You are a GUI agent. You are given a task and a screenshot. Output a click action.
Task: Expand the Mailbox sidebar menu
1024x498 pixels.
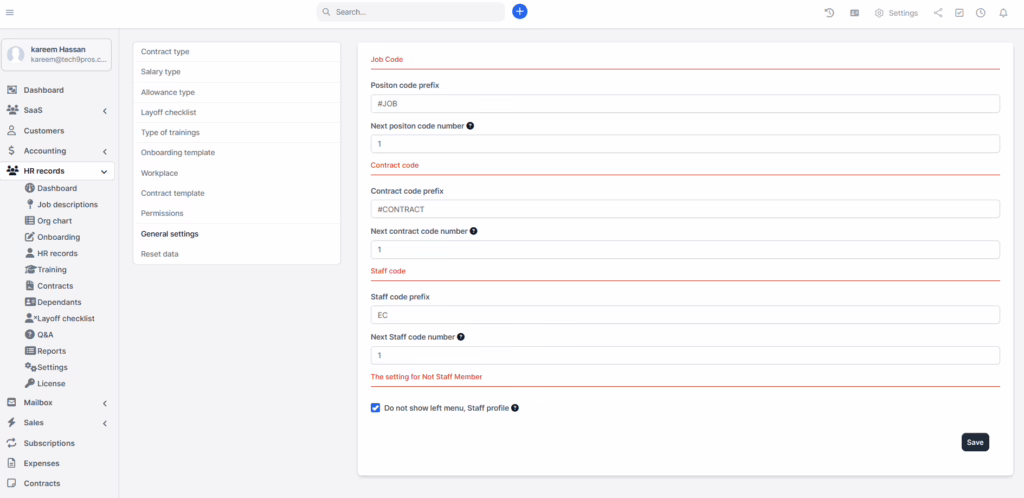click(x=104, y=403)
